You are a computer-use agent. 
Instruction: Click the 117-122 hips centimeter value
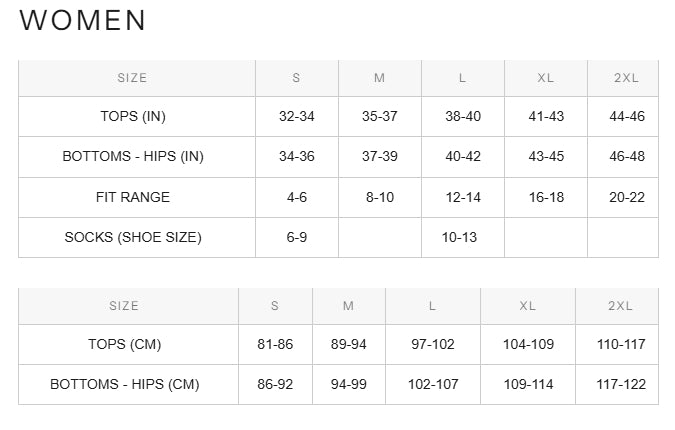[621, 385]
